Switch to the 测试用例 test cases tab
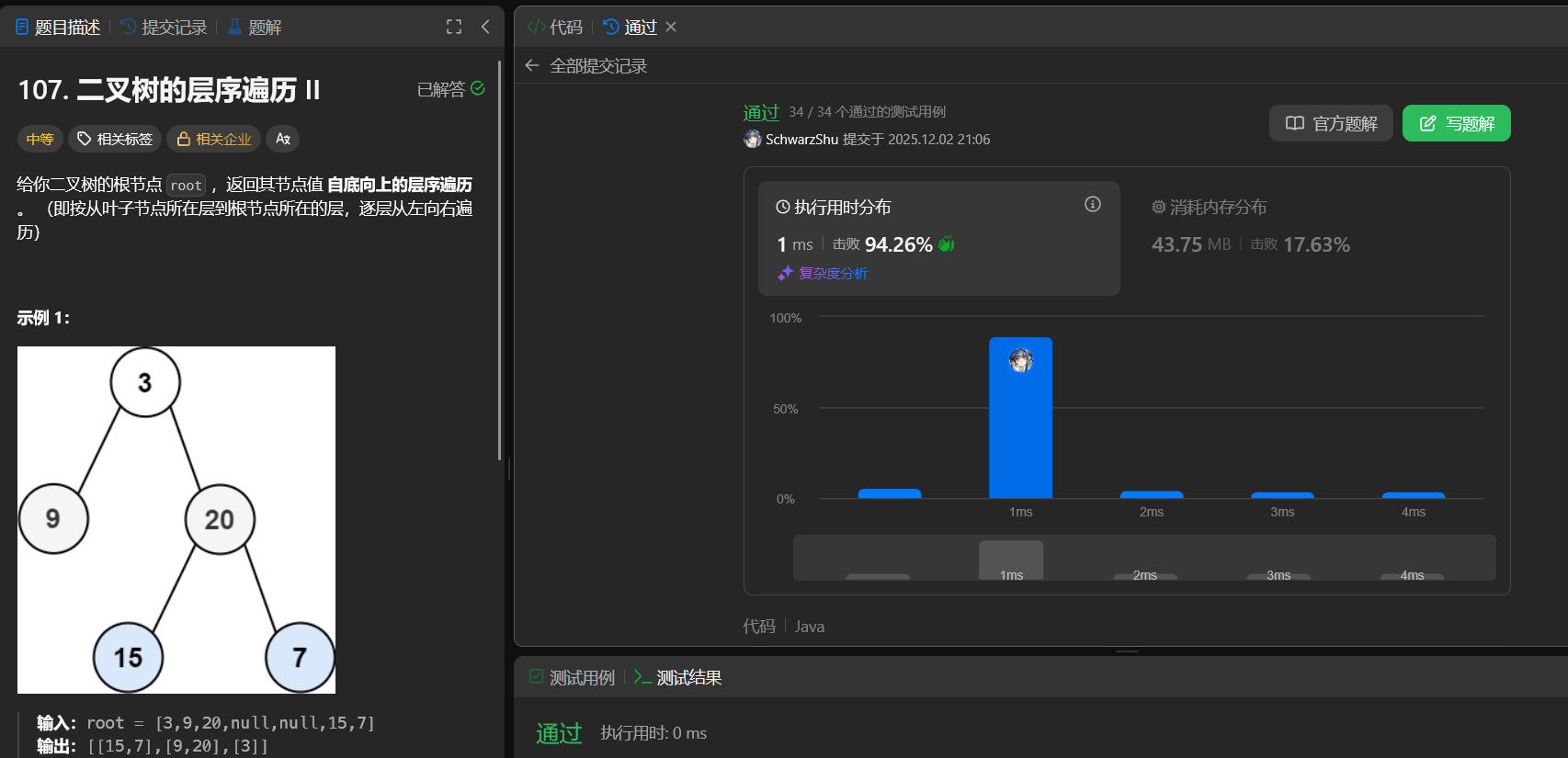This screenshot has width=1568, height=758. tap(572, 677)
